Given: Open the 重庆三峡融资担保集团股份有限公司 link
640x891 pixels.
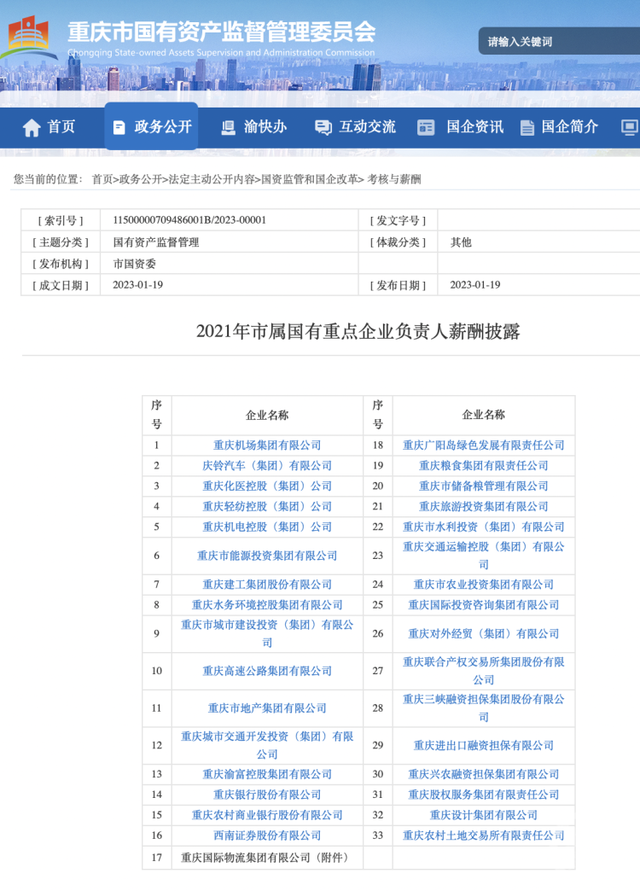Looking at the screenshot, I should point(484,709).
